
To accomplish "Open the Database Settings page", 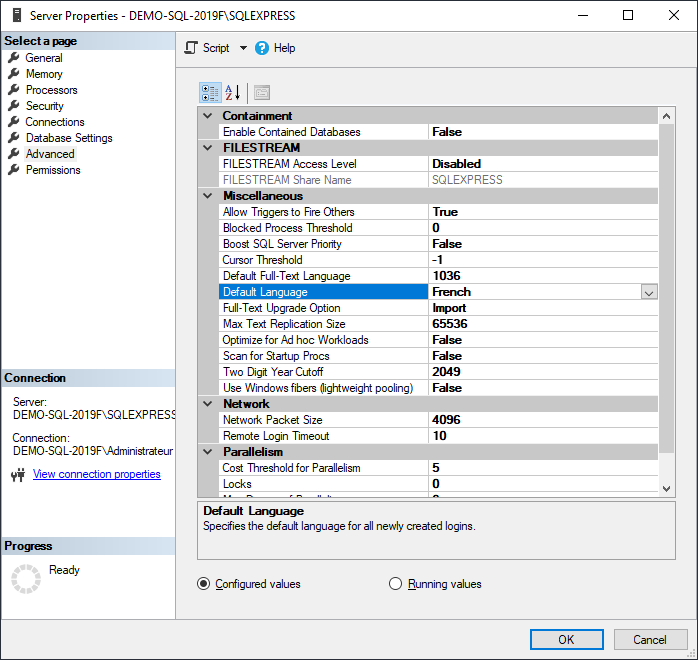I will [69, 138].
